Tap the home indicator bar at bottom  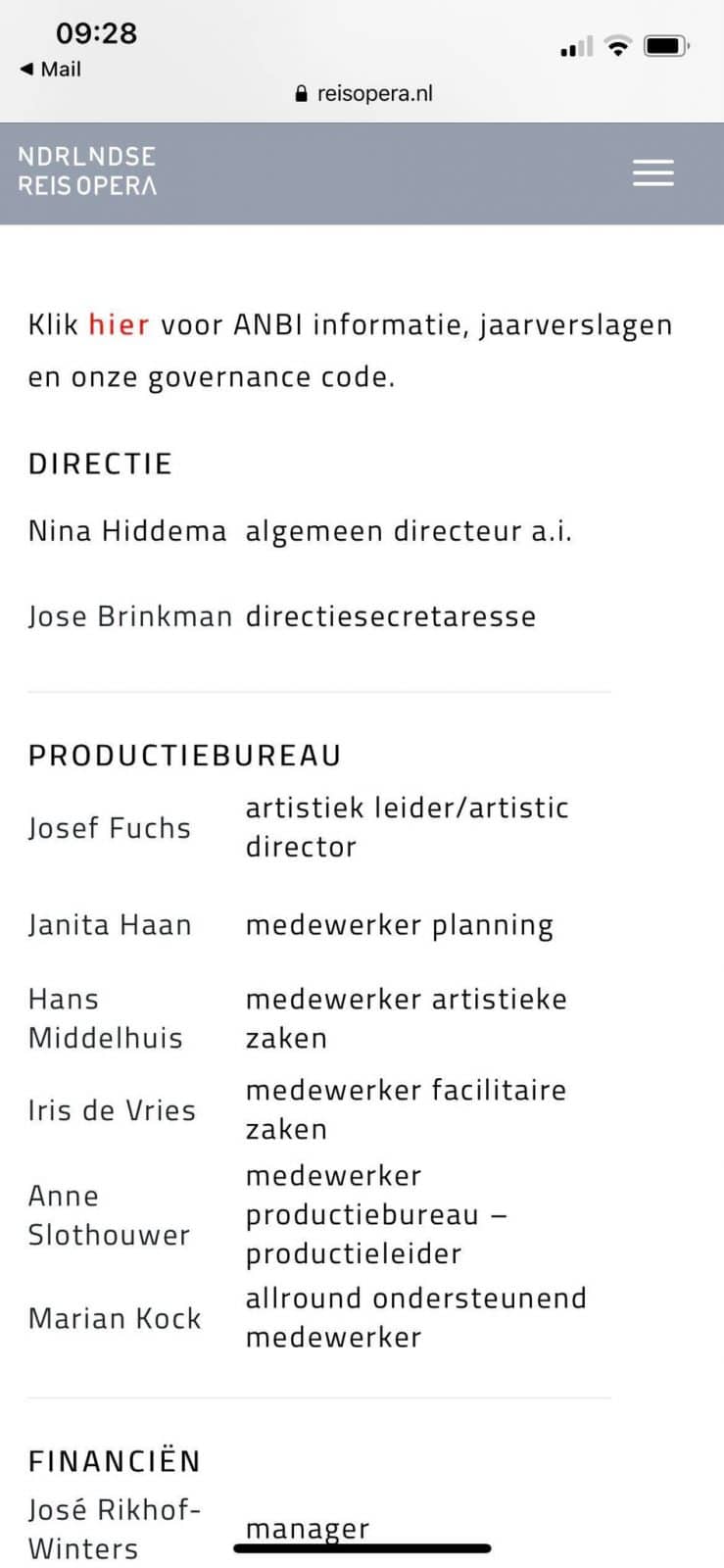pyautogui.click(x=362, y=1548)
